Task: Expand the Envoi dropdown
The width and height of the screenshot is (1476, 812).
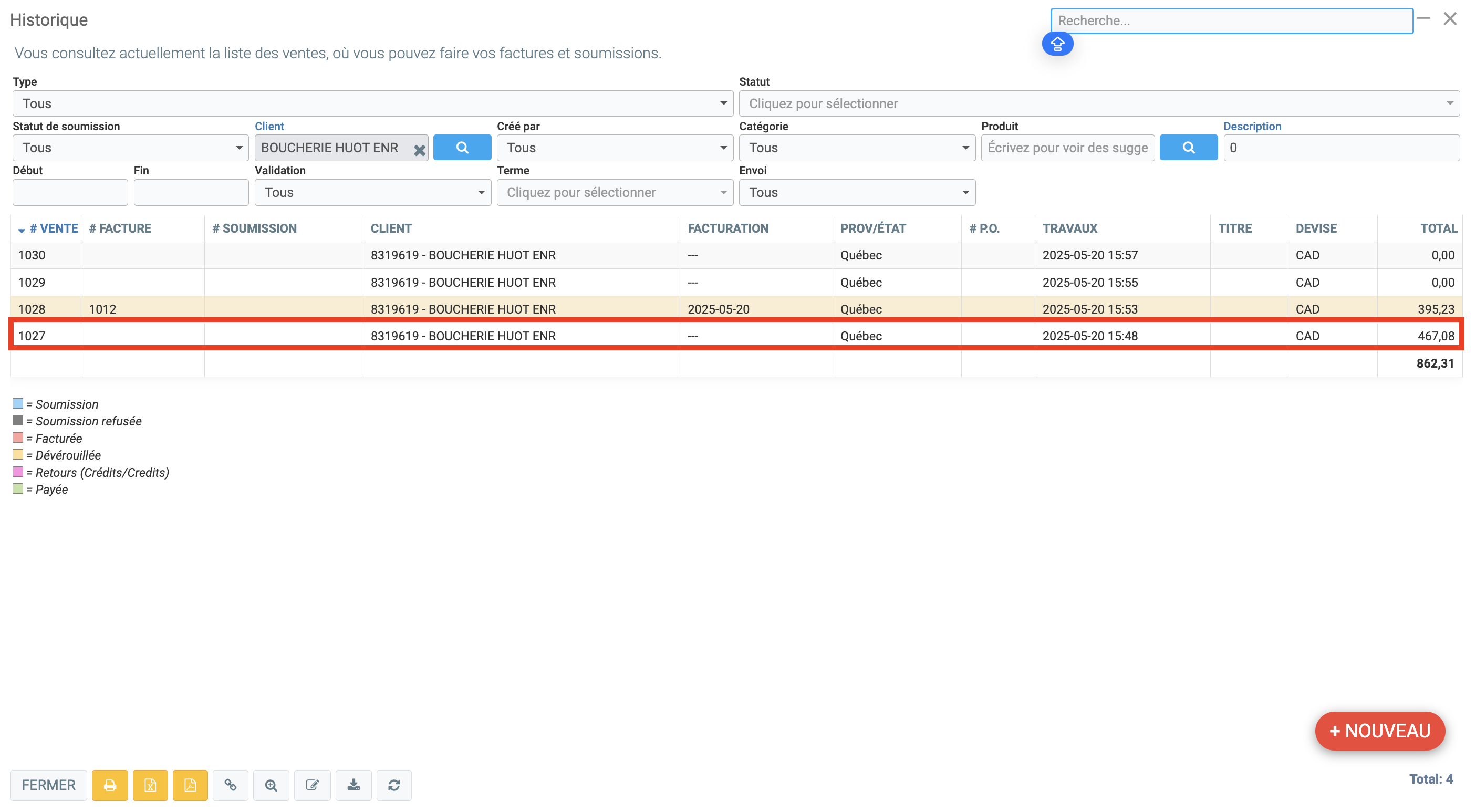Action: (857, 192)
